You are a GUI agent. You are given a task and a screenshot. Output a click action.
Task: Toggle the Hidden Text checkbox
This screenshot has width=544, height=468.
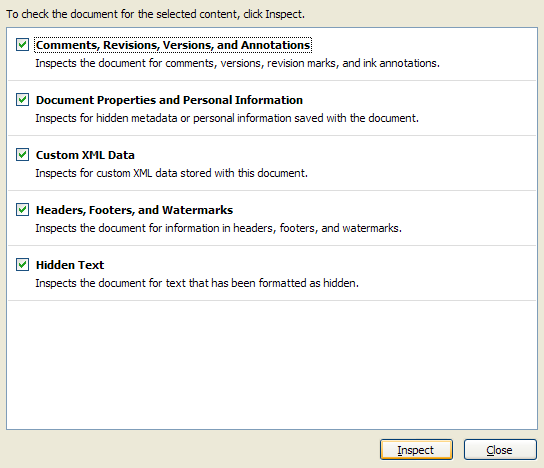pyautogui.click(x=22, y=264)
